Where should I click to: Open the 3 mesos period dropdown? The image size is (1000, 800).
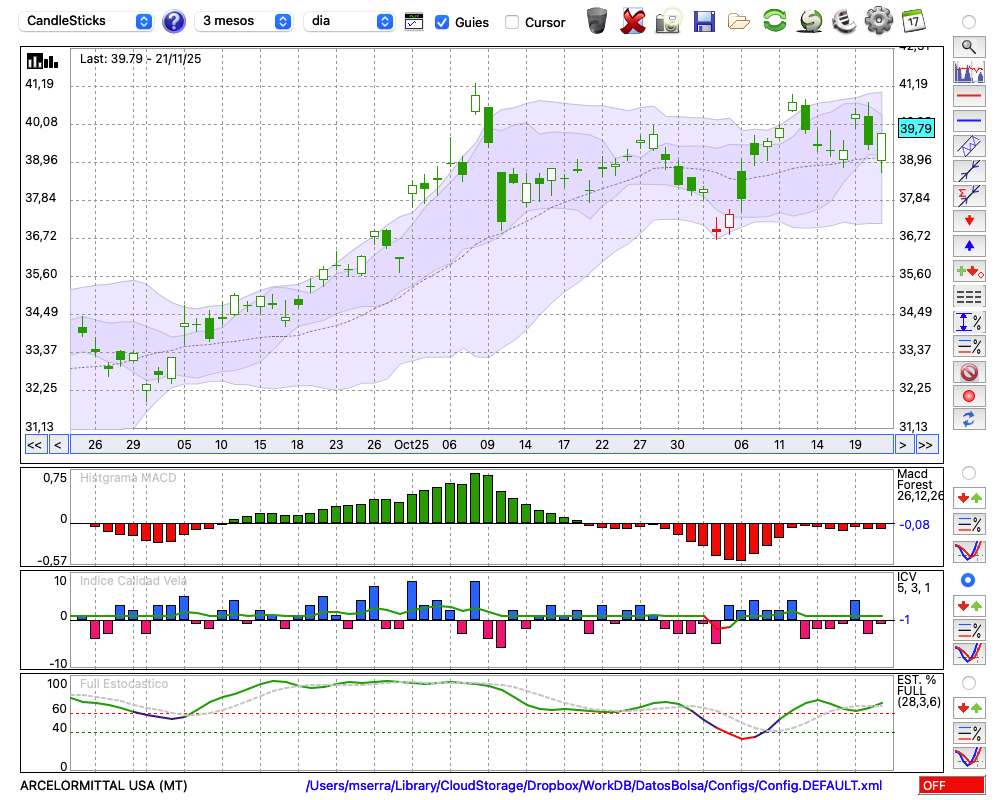(x=243, y=21)
